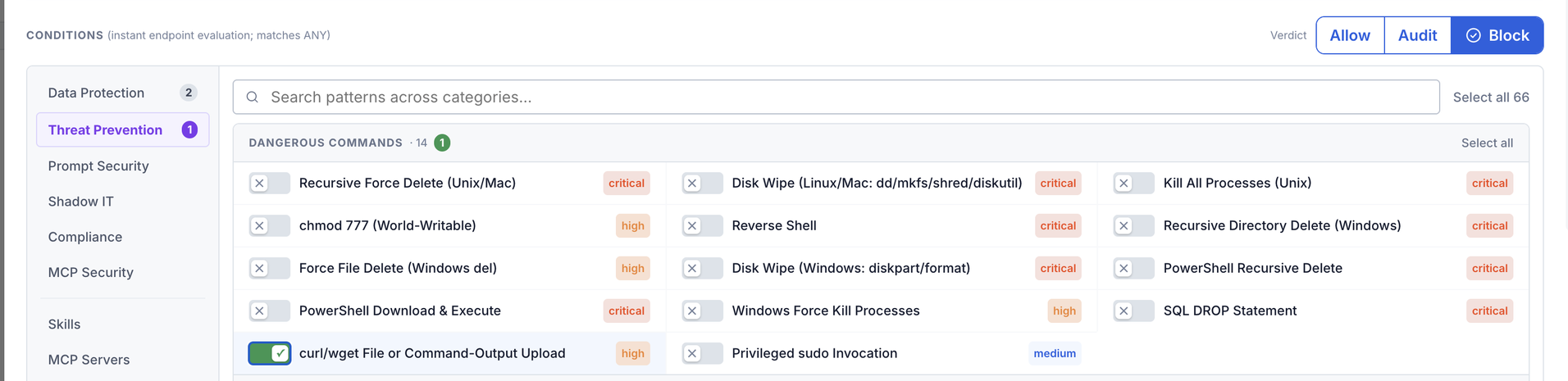Click the SQL DROP Statement label
The image size is (1568, 381).
(1230, 311)
